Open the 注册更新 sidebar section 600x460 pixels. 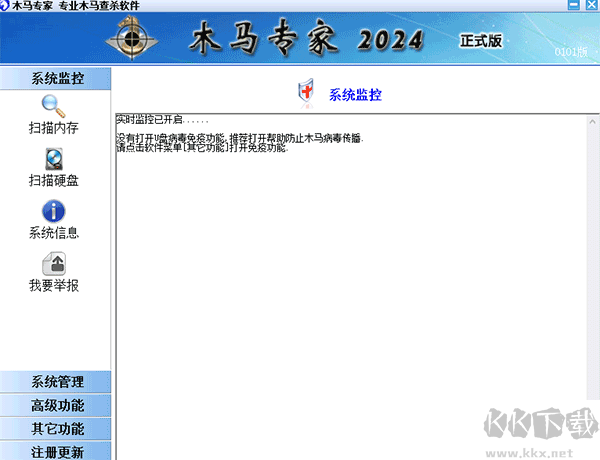tap(56, 452)
